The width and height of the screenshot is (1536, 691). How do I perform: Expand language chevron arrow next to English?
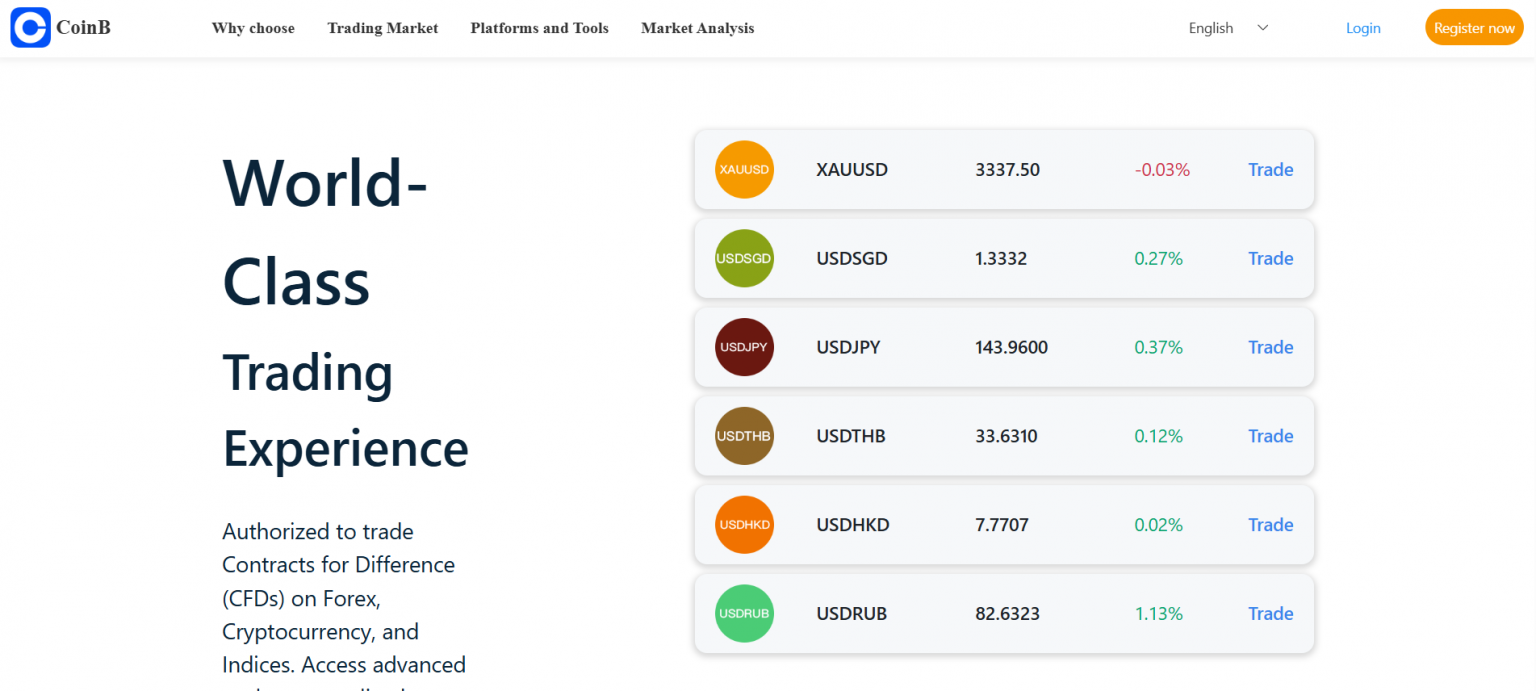(1263, 28)
